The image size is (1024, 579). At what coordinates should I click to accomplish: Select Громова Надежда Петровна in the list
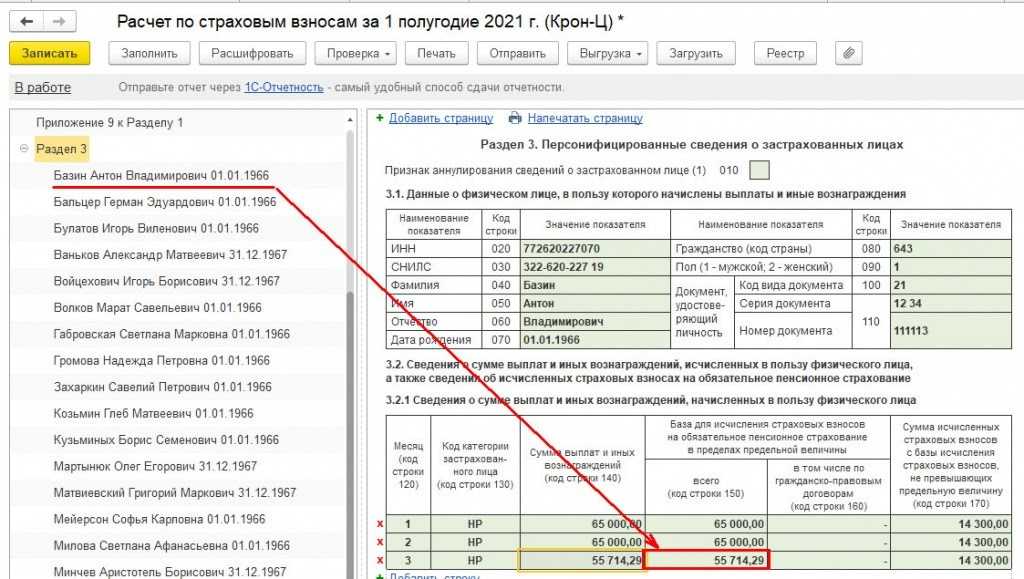point(162,360)
